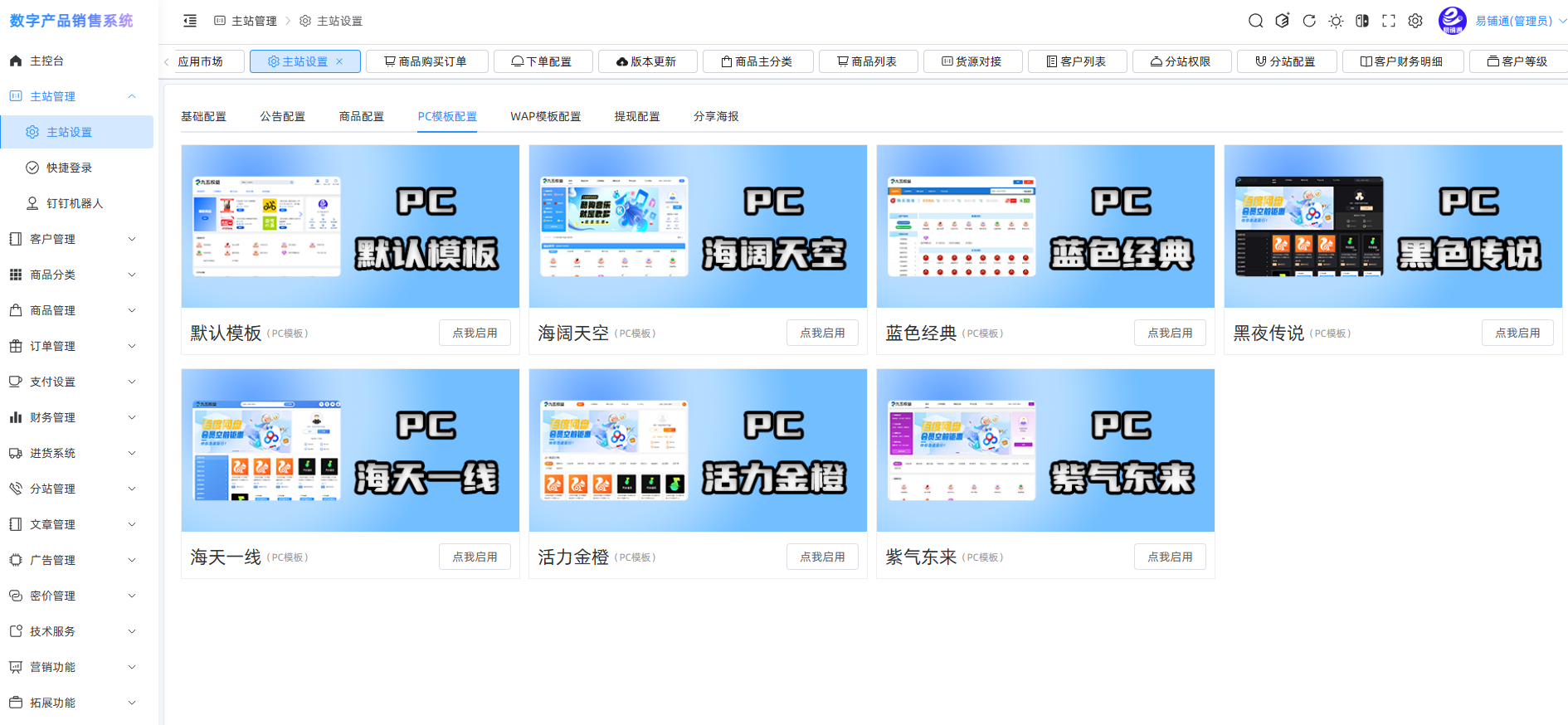The image size is (1568, 725).
Task: Open the 分享海报 settings tab
Action: [x=716, y=116]
